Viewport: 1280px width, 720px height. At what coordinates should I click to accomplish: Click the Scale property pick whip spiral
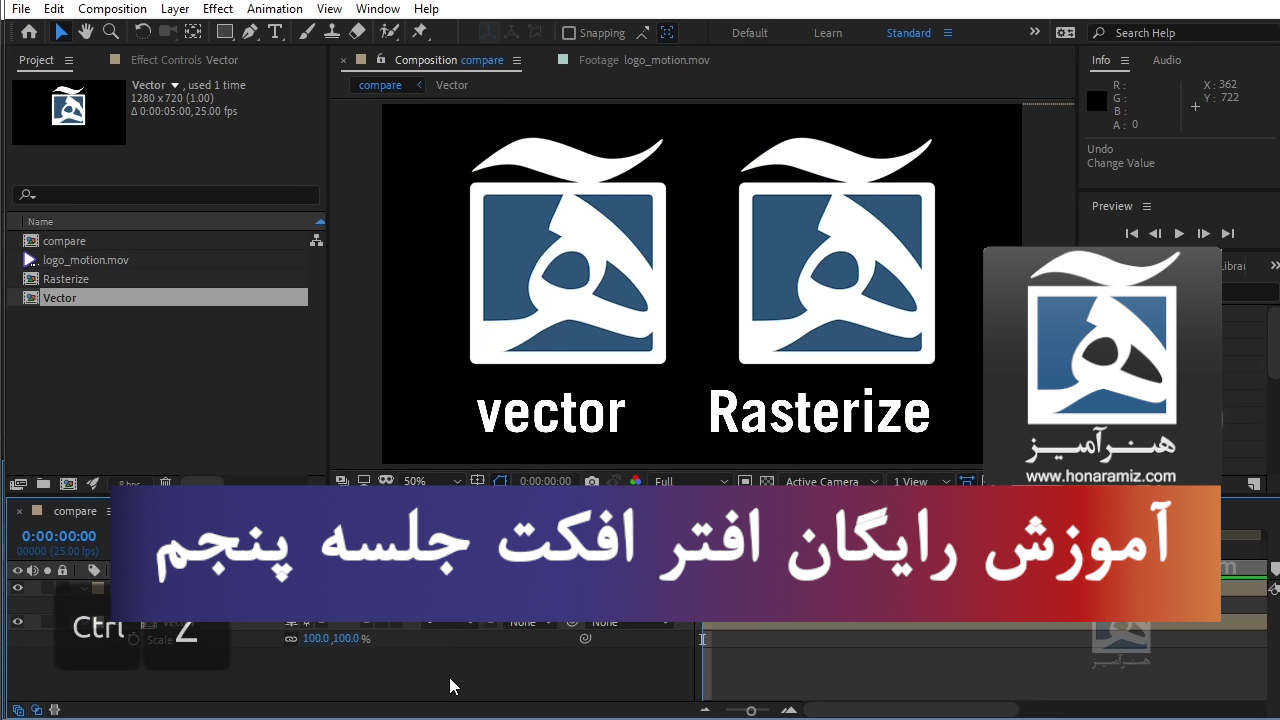pyautogui.click(x=585, y=638)
